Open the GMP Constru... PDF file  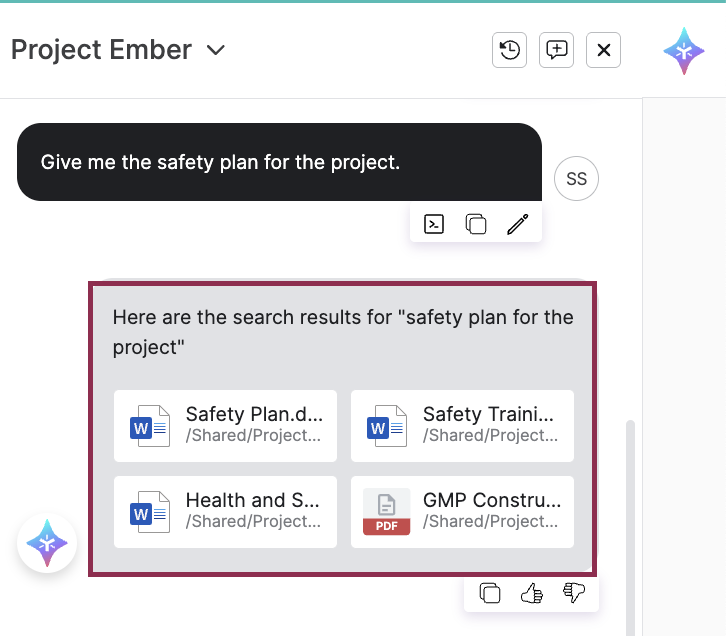(x=462, y=511)
